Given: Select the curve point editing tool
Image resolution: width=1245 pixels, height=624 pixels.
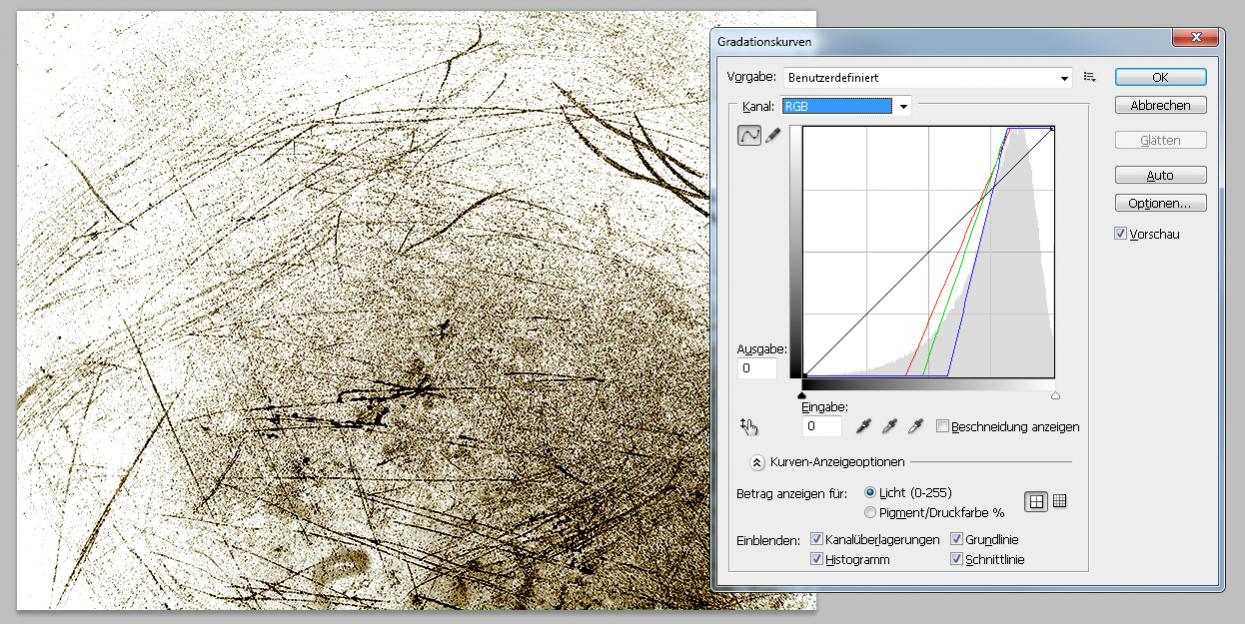Looking at the screenshot, I should (x=748, y=136).
